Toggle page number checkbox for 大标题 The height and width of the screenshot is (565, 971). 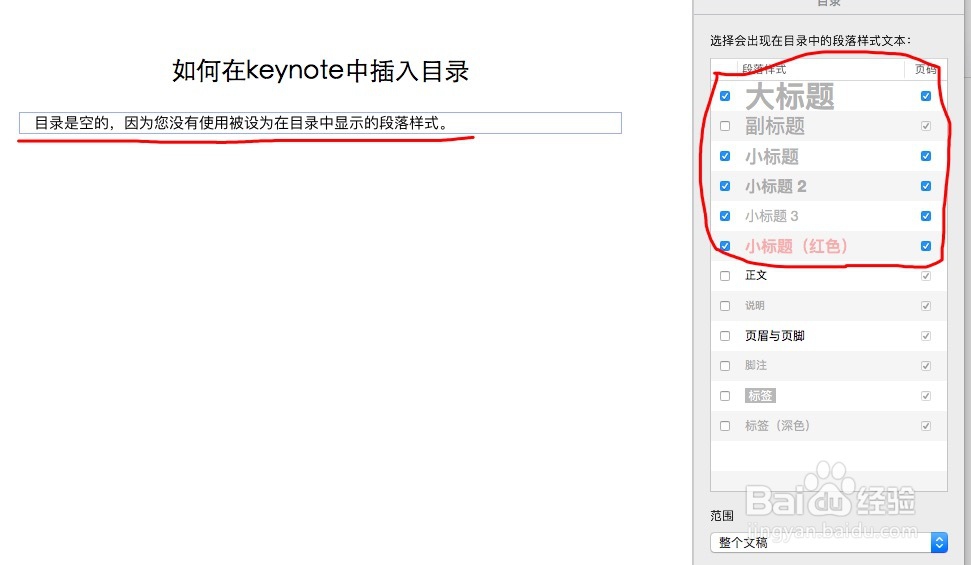click(x=926, y=96)
